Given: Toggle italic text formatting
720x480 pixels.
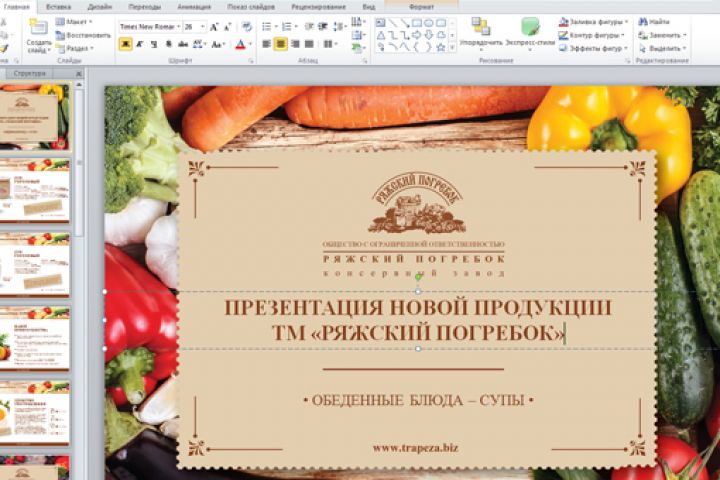Looking at the screenshot, I should (x=140, y=44).
